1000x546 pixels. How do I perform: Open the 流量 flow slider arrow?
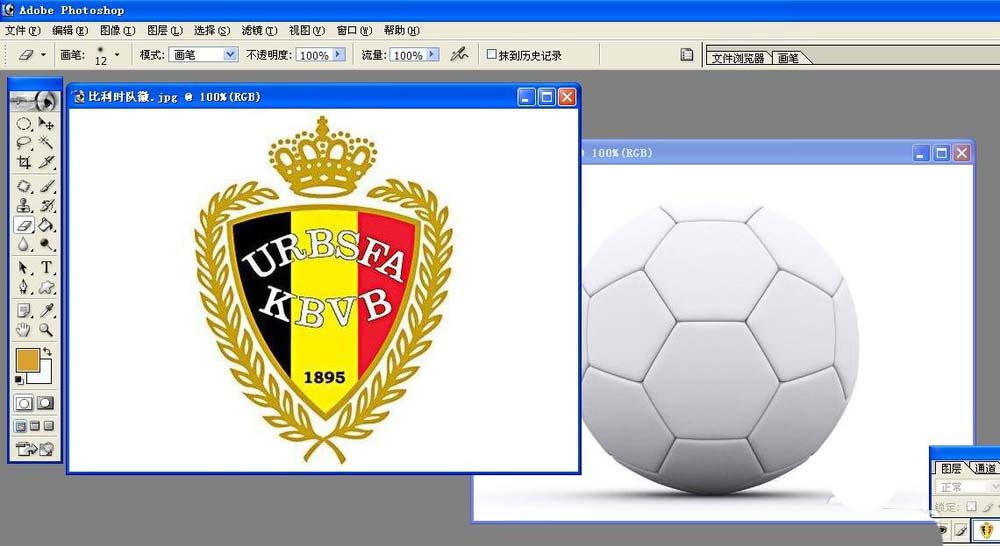tap(433, 55)
